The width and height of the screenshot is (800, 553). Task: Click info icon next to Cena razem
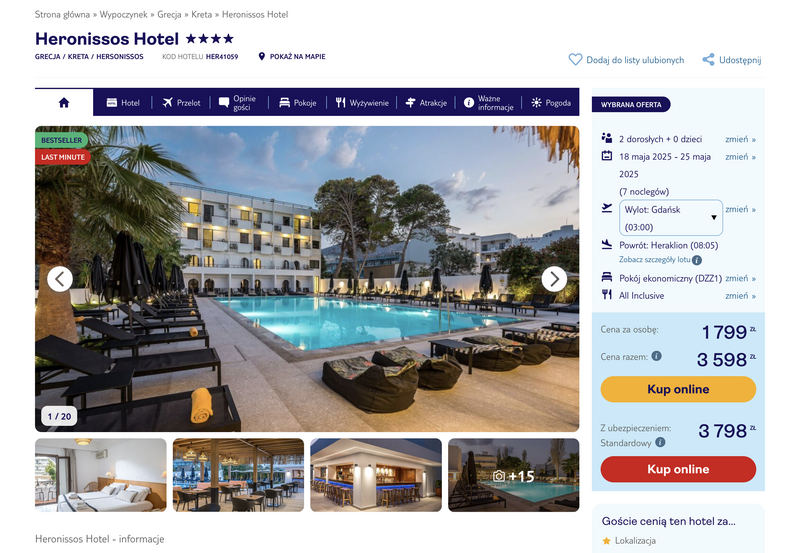[x=657, y=356]
